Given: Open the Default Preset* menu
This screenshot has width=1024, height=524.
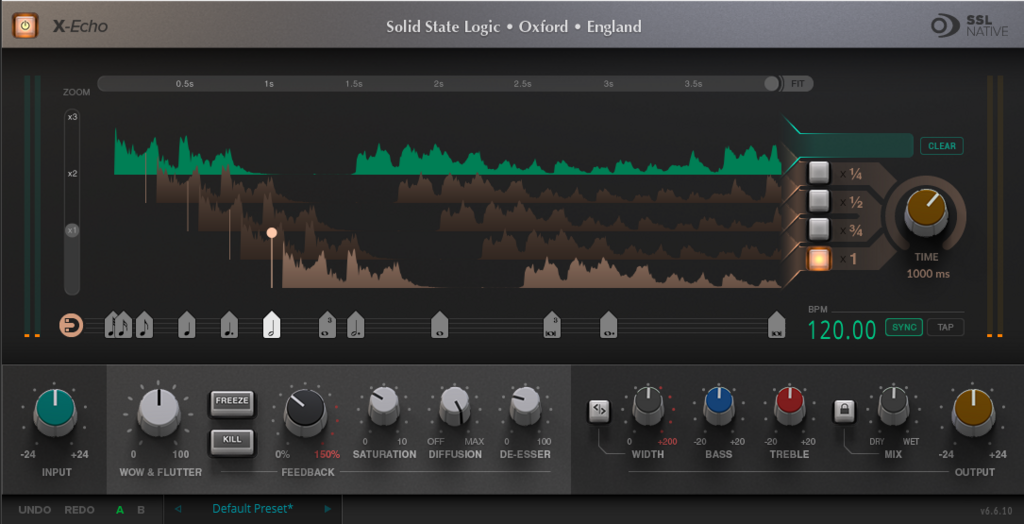Looking at the screenshot, I should pos(253,509).
